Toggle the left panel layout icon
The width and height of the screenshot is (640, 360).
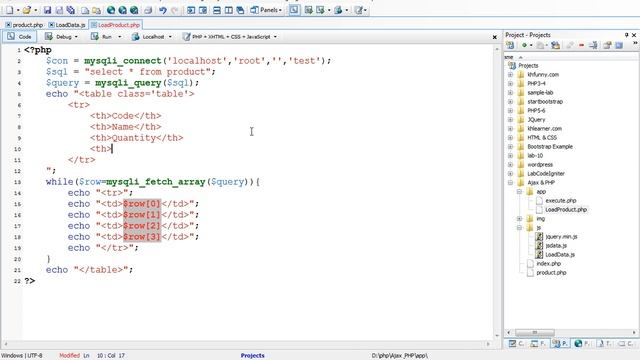pyautogui.click(x=191, y=10)
